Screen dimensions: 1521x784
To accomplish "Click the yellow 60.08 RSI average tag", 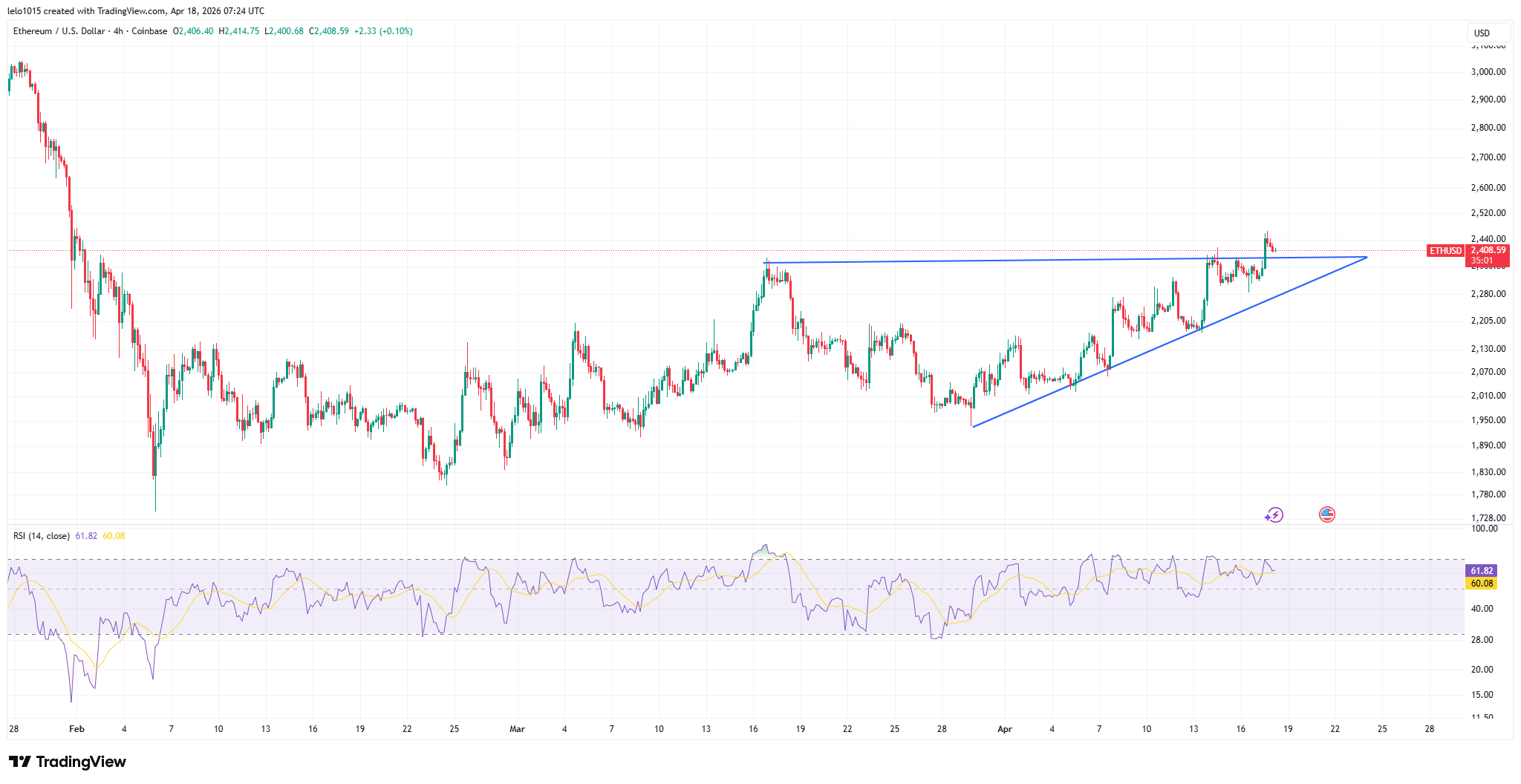I will tap(1481, 584).
